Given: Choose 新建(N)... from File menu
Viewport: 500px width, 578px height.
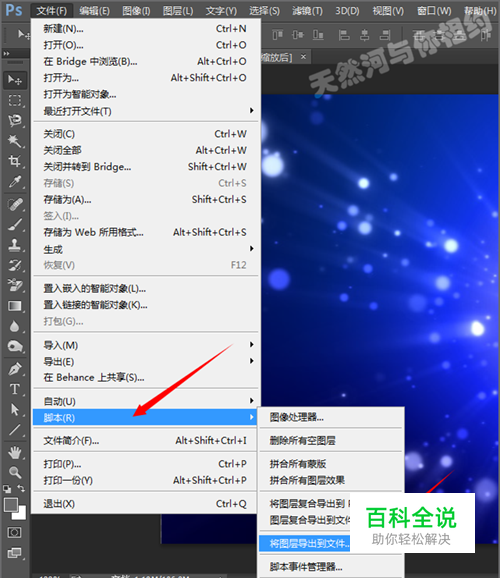Looking at the screenshot, I should 145,28.
